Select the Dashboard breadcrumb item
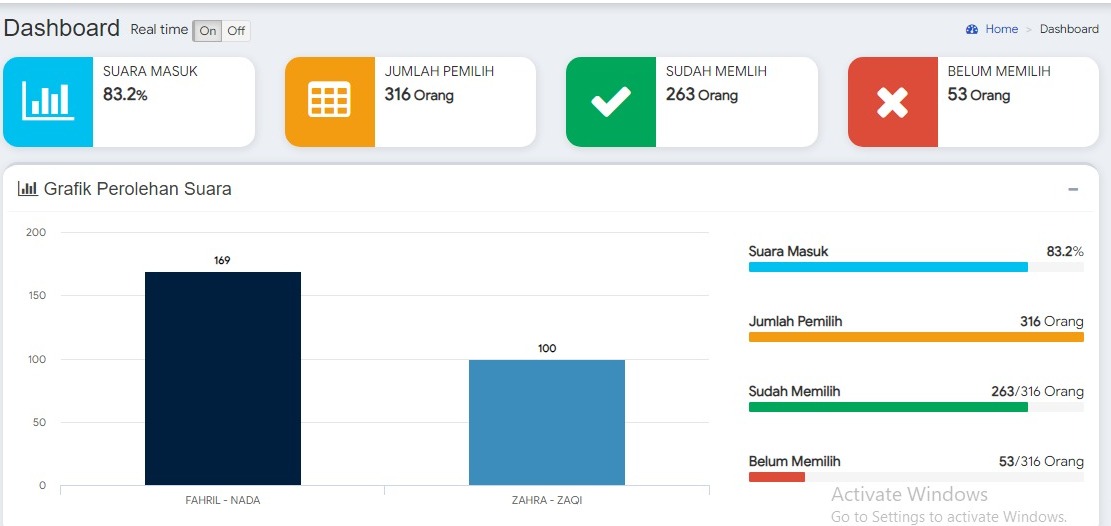The height and width of the screenshot is (526, 1111). (x=1069, y=30)
